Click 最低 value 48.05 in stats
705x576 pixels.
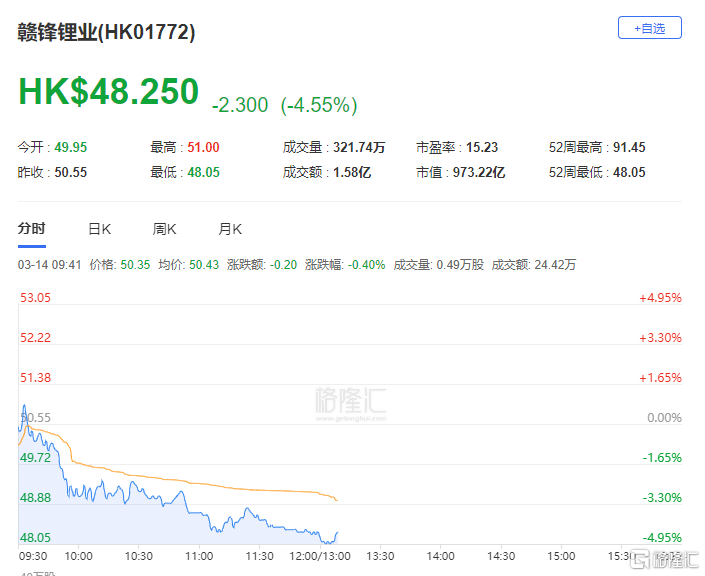tap(203, 172)
